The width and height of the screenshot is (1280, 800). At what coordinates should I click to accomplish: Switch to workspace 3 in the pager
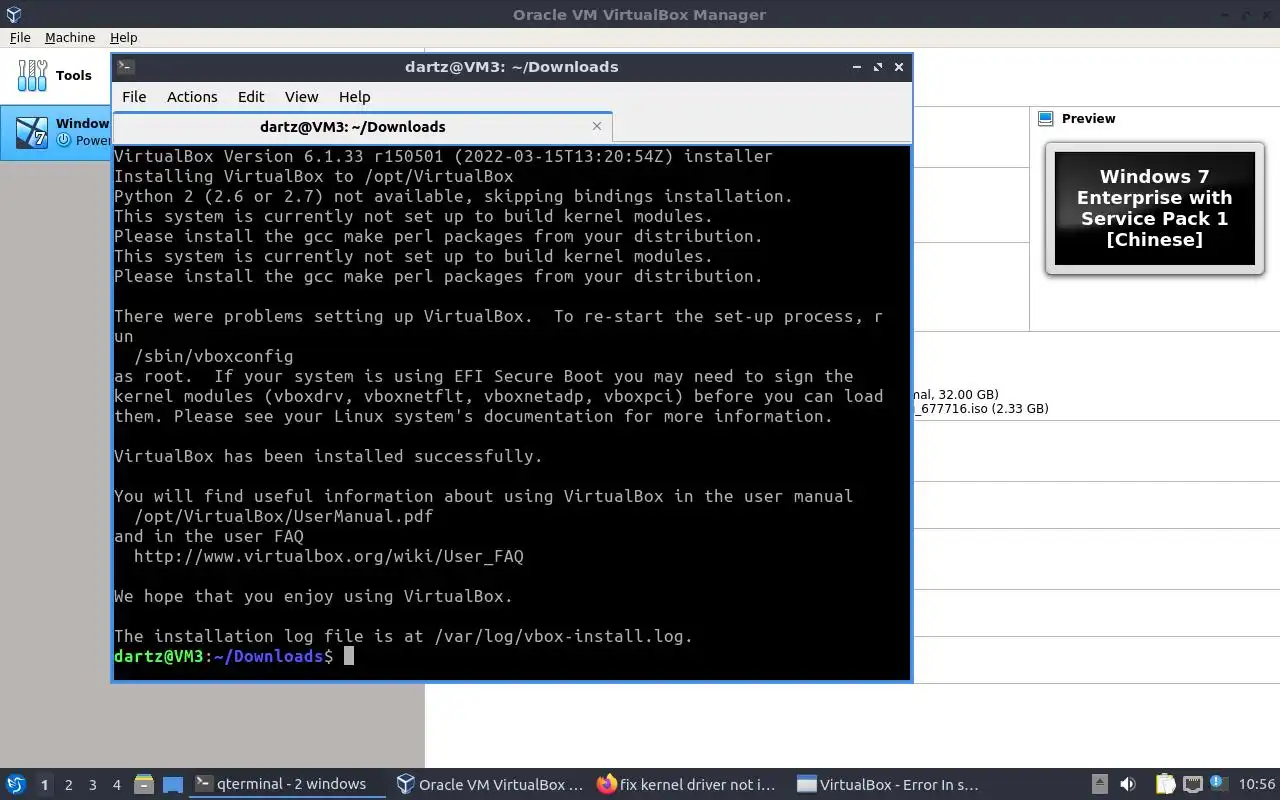[92, 785]
